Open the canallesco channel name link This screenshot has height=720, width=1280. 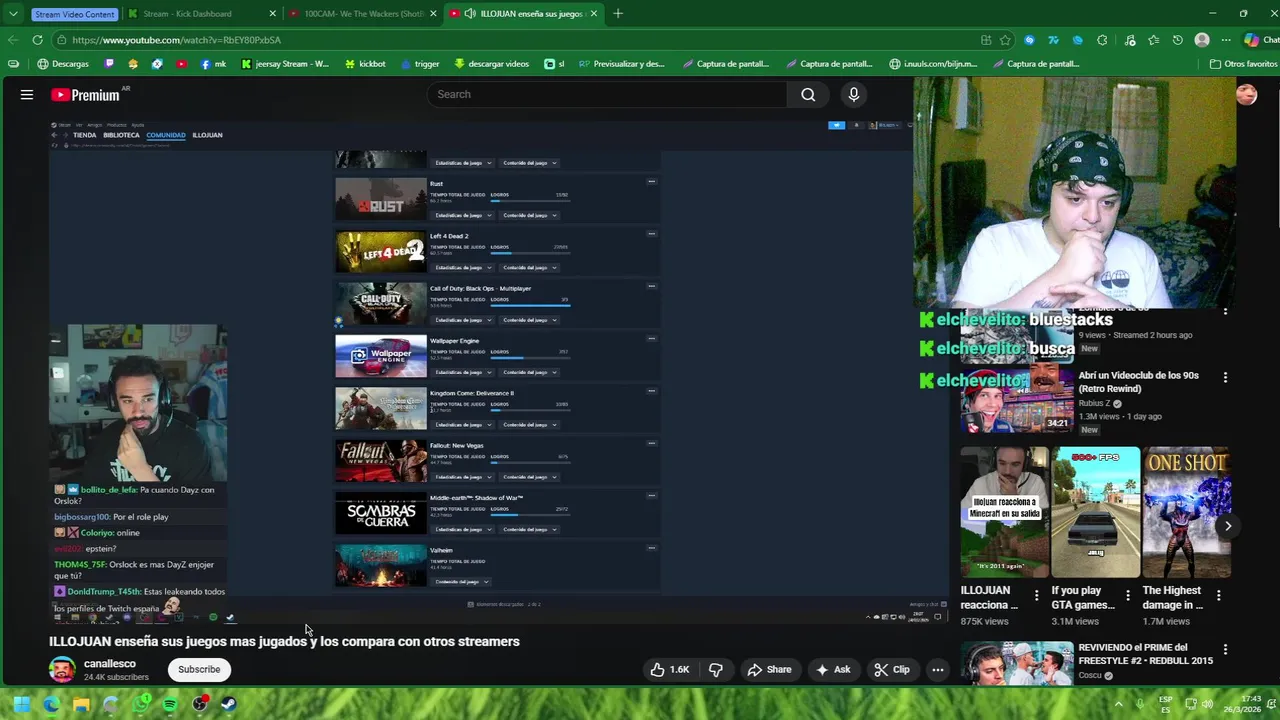pos(110,663)
